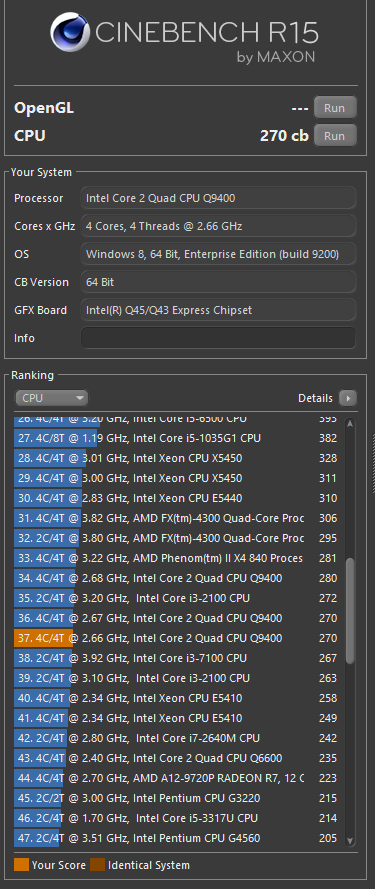Select rank 30 Xeon E5440 row
Image resolution: width=375 pixels, height=889 pixels.
[x=178, y=498]
